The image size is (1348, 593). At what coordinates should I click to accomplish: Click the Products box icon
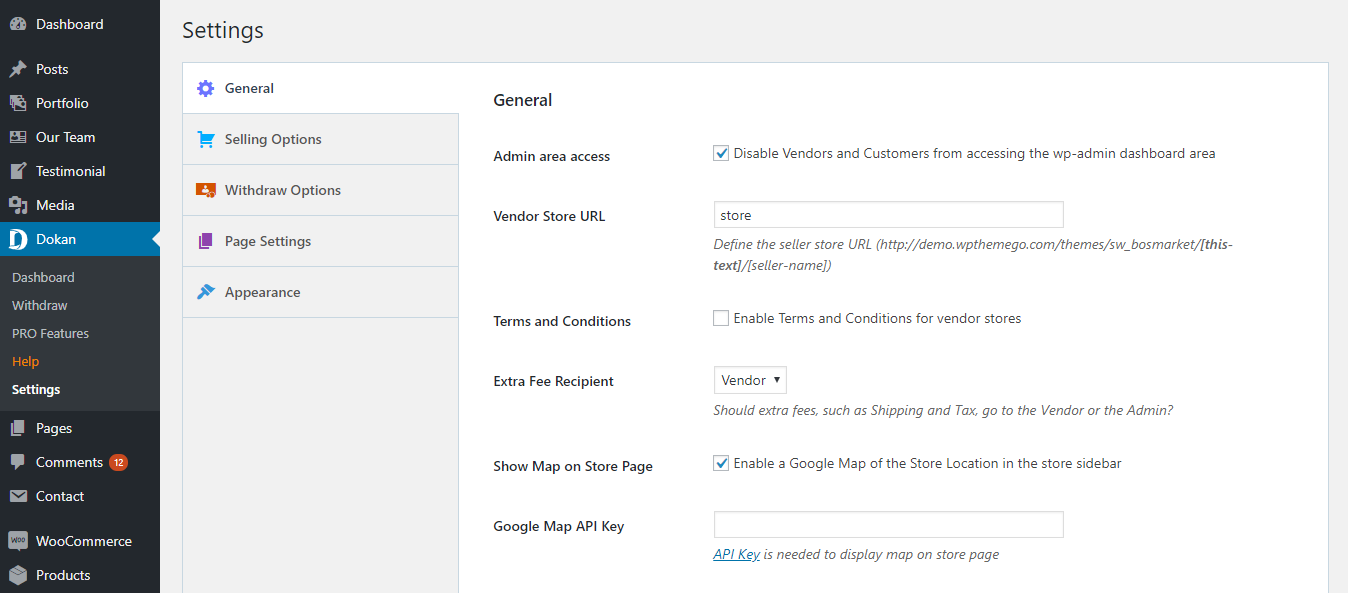click(18, 575)
